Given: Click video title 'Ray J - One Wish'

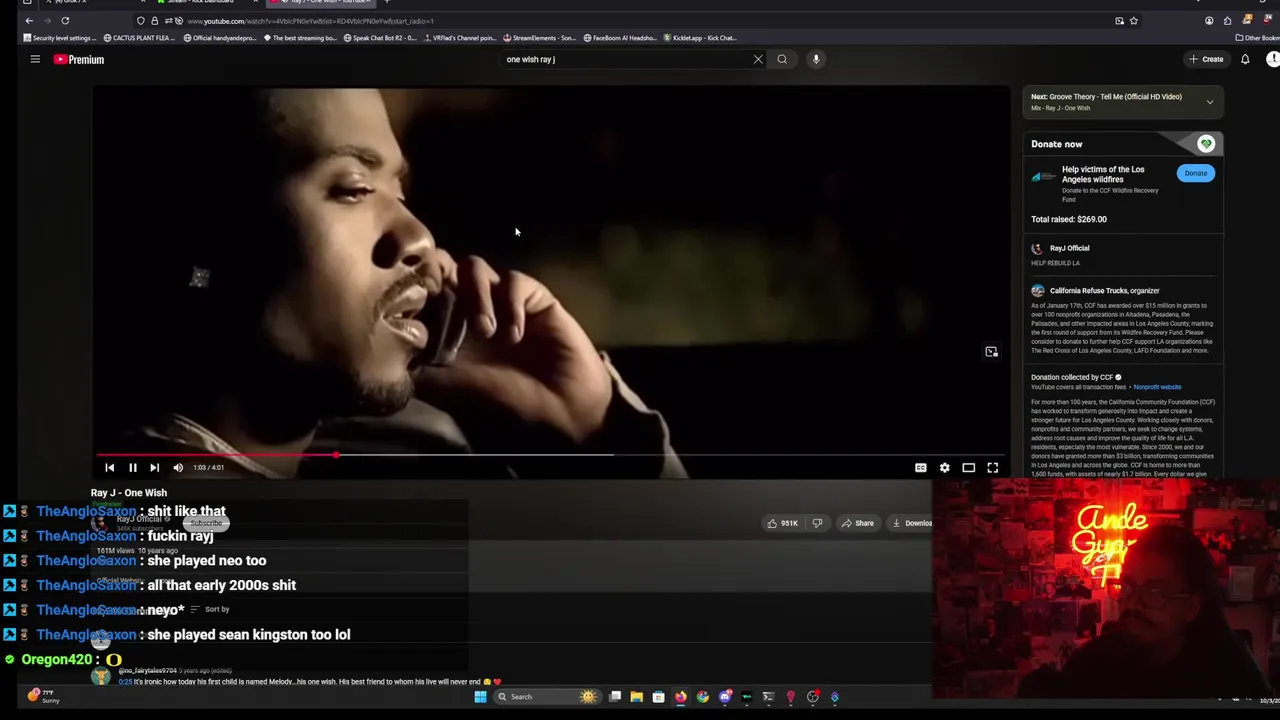Looking at the screenshot, I should pos(129,492).
